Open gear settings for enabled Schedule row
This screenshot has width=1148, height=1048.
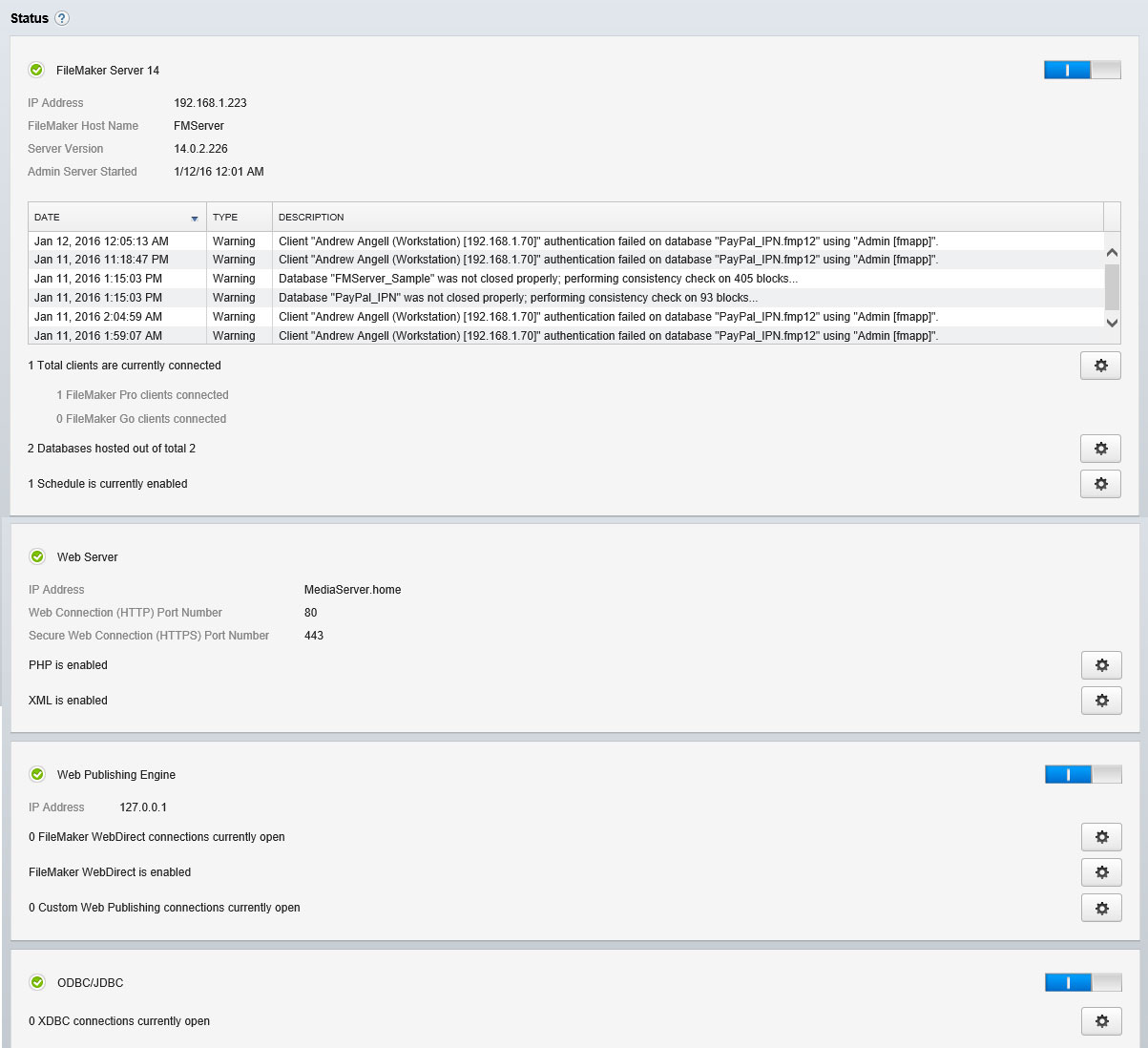[x=1100, y=484]
